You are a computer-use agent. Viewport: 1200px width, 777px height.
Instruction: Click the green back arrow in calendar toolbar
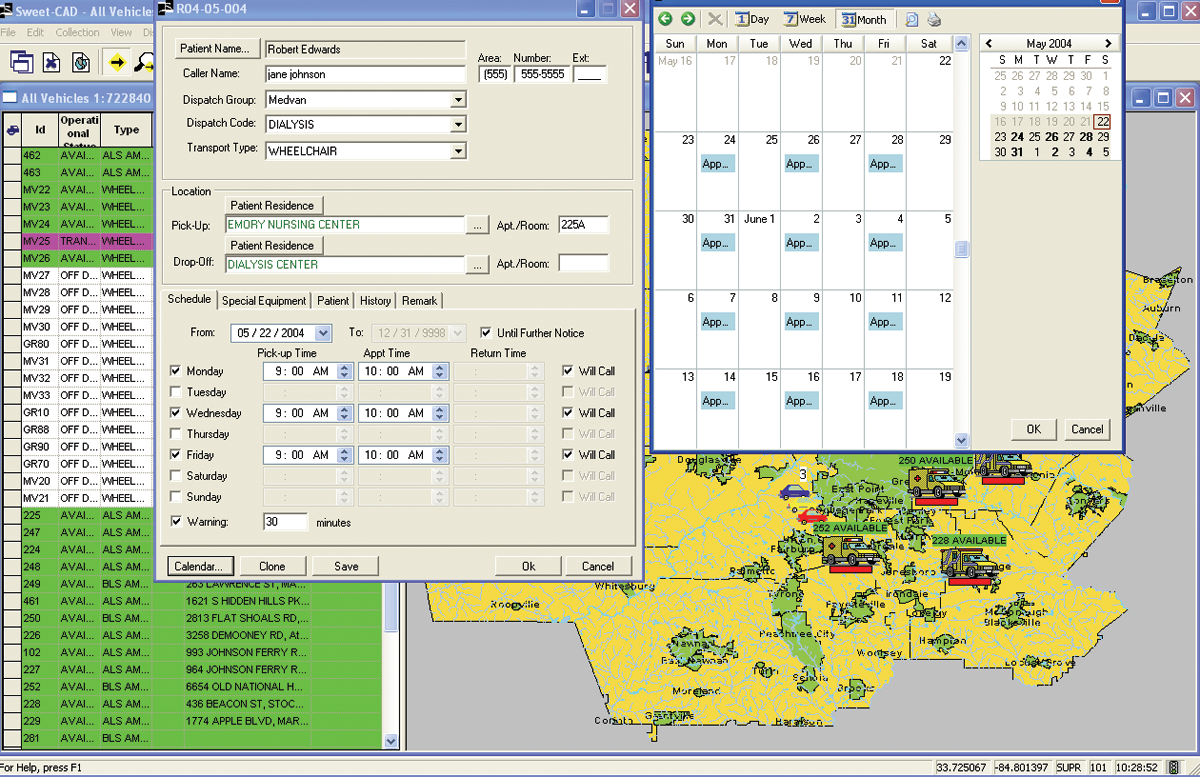coord(665,19)
